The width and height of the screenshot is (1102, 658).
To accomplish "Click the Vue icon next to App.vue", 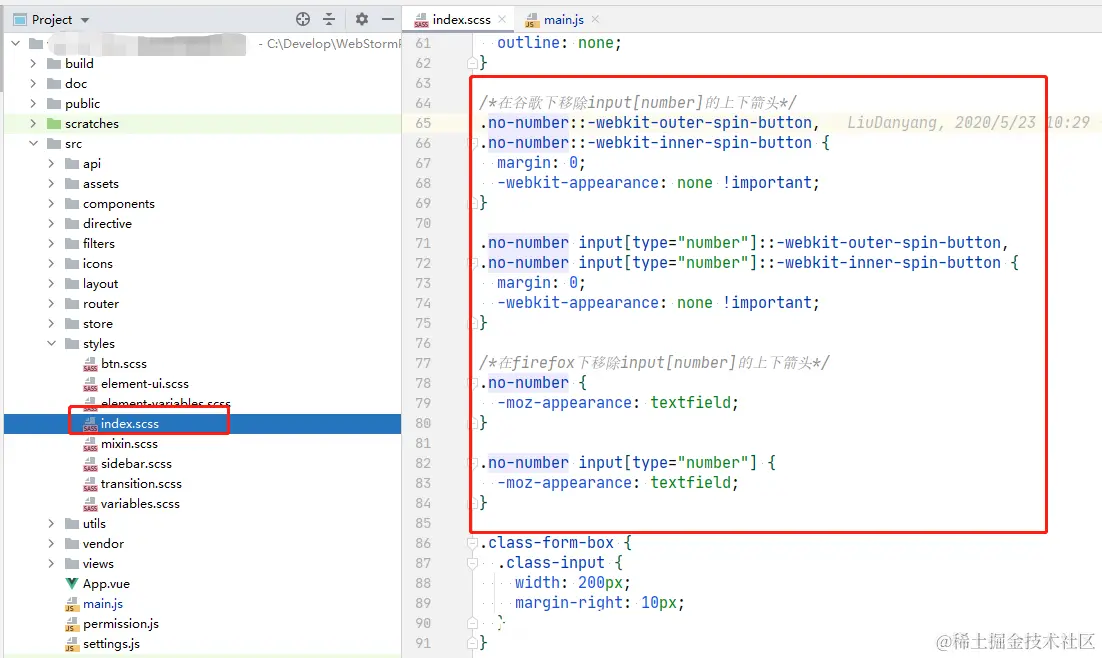I will click(72, 584).
